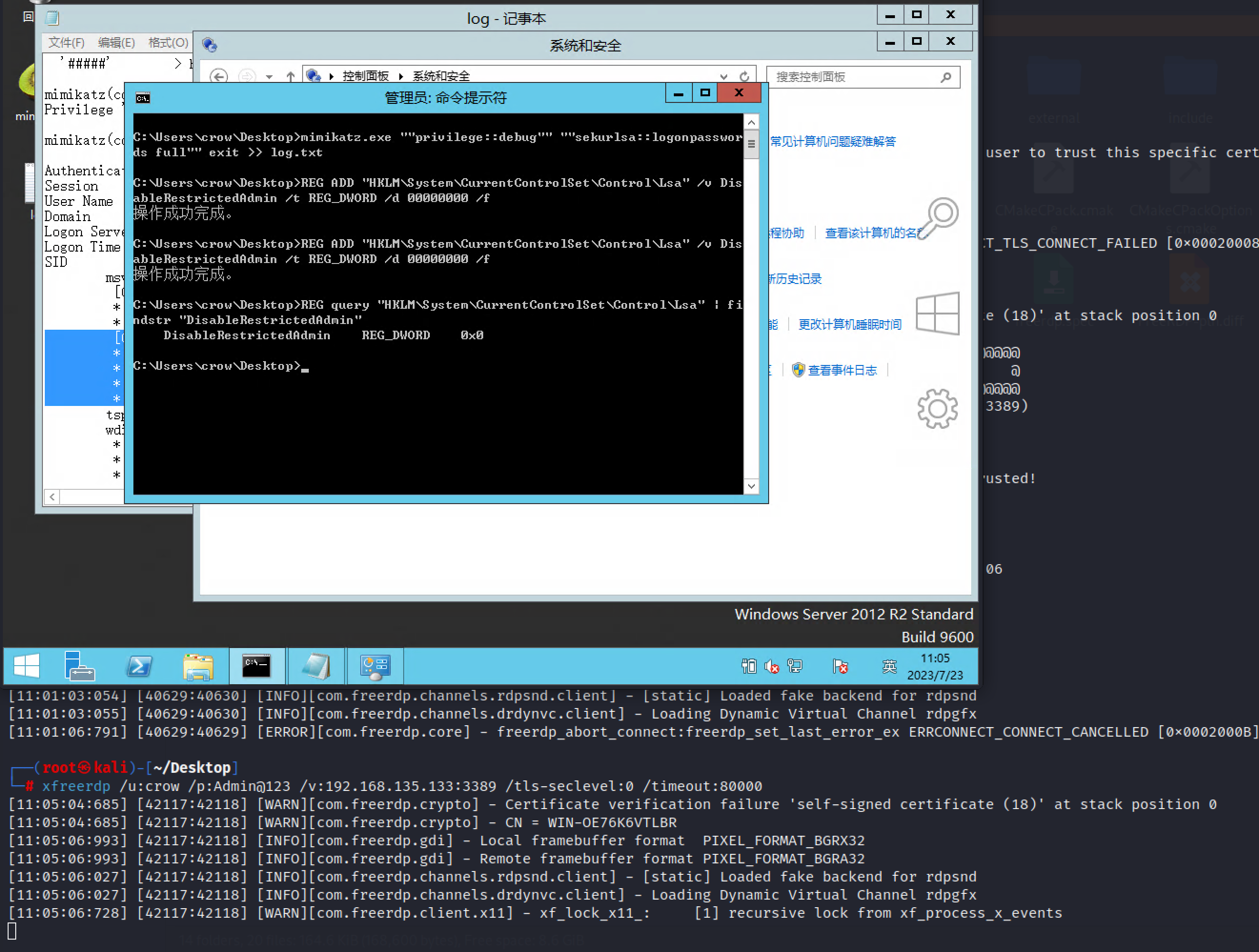Toggle the 英 input language indicator

click(x=889, y=666)
